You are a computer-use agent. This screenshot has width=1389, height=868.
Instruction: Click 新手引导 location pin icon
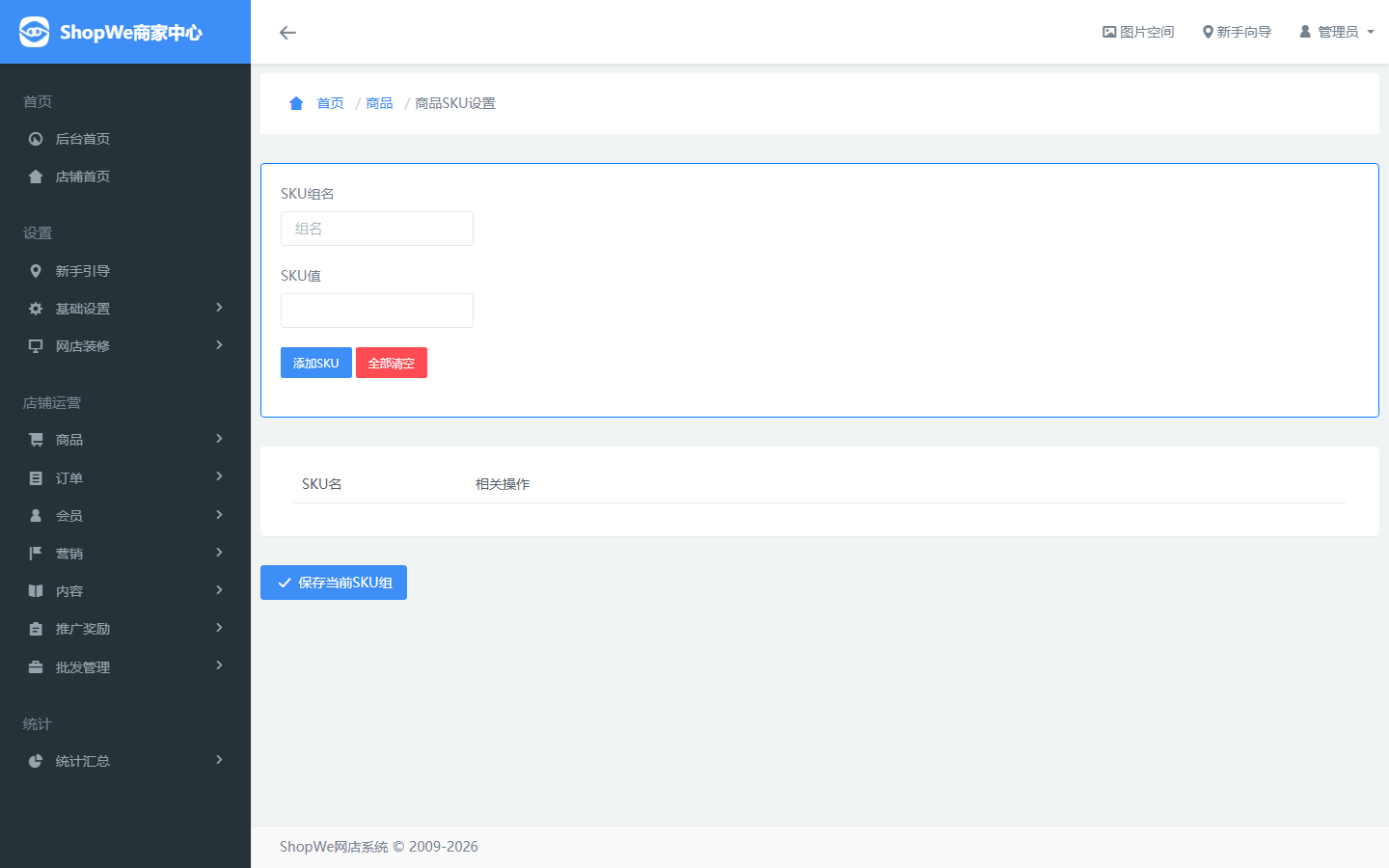(x=36, y=271)
